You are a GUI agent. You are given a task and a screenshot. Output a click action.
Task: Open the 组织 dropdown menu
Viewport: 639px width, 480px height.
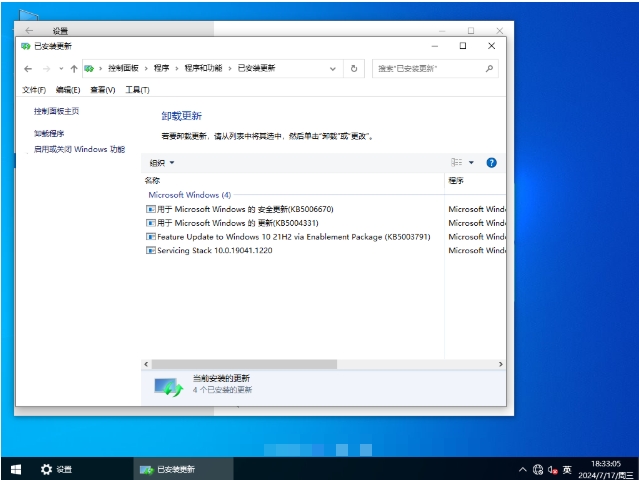[x=161, y=162]
